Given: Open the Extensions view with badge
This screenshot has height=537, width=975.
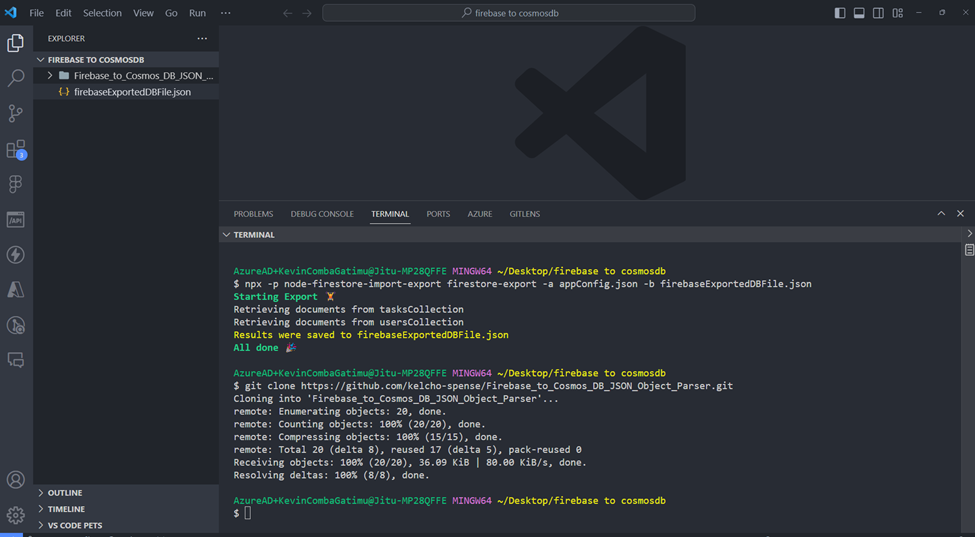Looking at the screenshot, I should 16,149.
